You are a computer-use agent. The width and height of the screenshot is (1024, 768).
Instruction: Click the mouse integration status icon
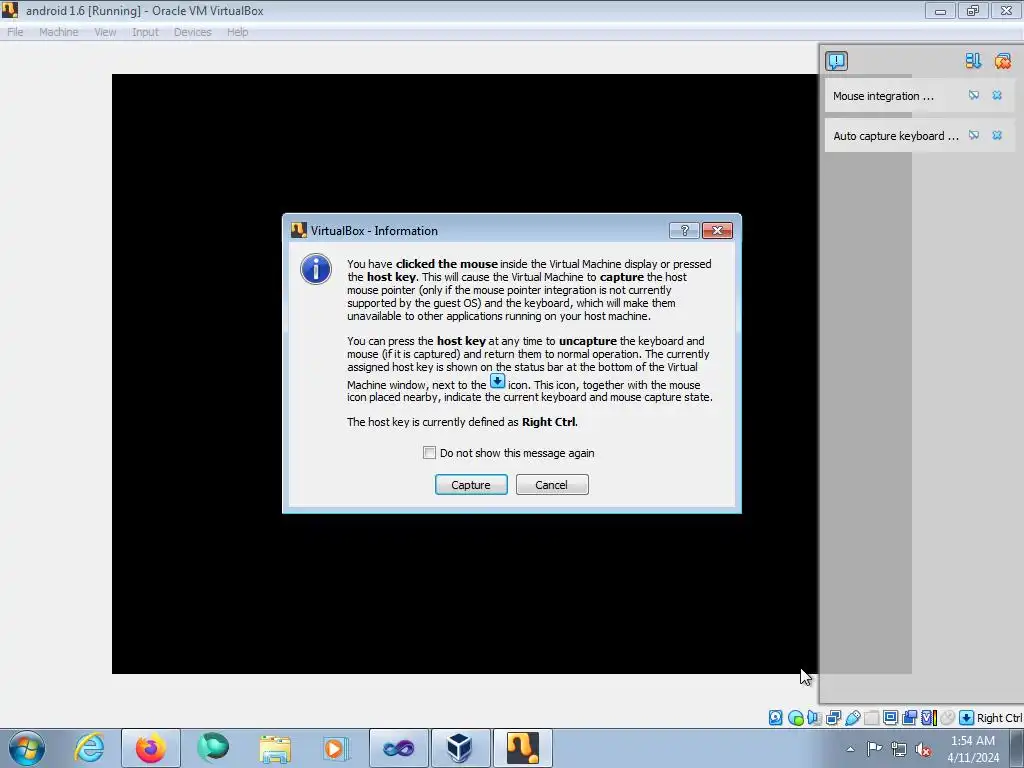point(948,718)
